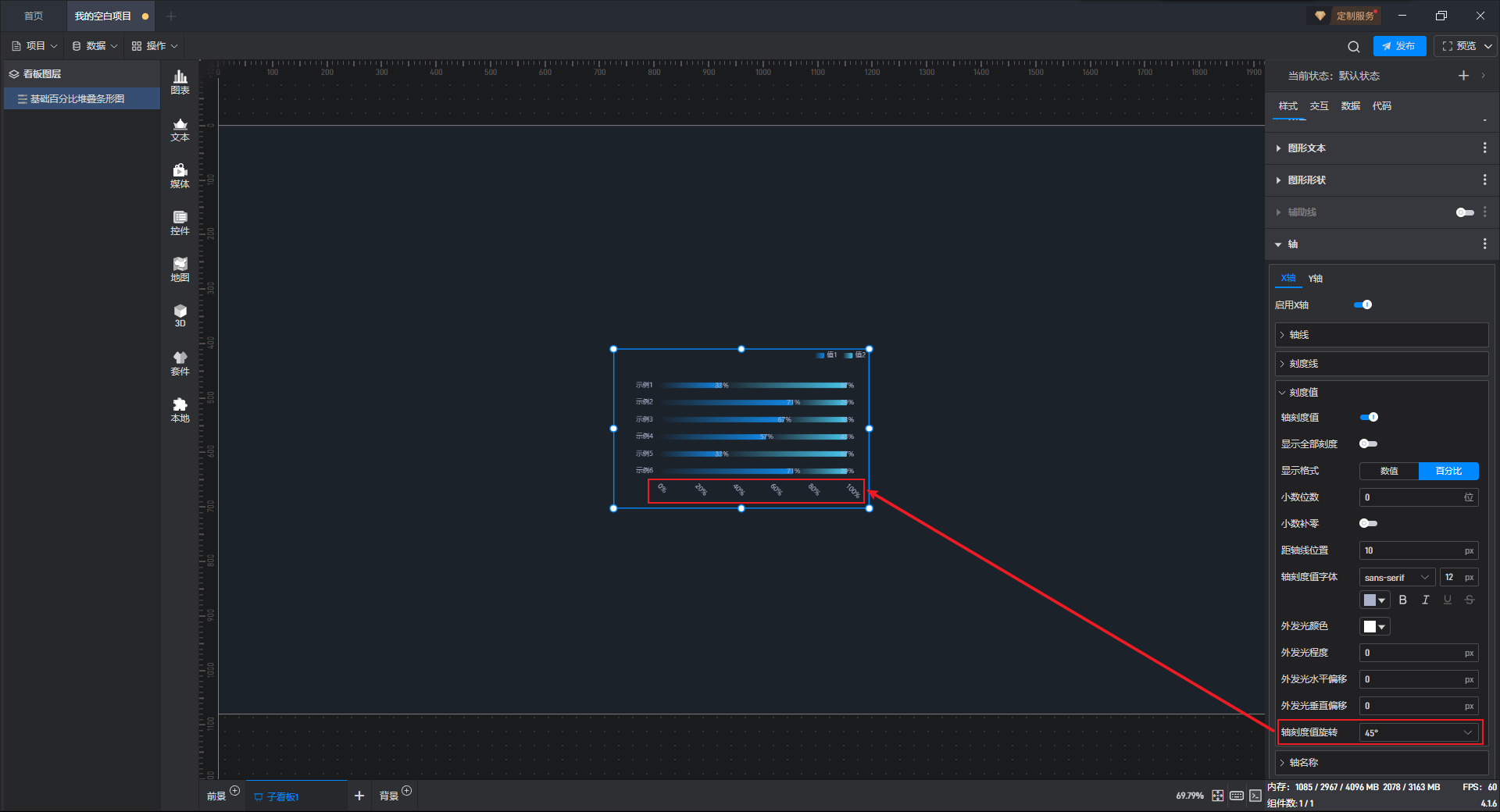This screenshot has height=812, width=1500.
Task: Click the 外发光程度 input field
Action: point(1419,653)
